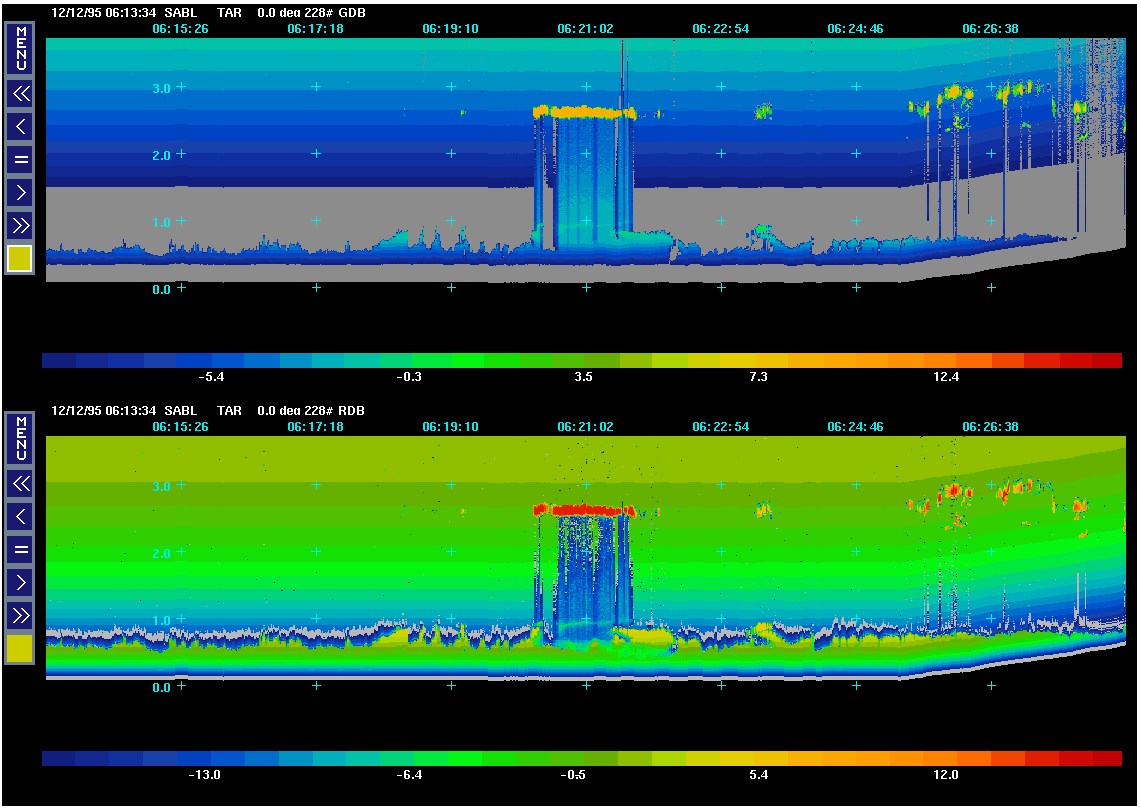Open the MENU button in the GDB panel
Image resolution: width=1141 pixels, height=810 pixels.
(21, 48)
